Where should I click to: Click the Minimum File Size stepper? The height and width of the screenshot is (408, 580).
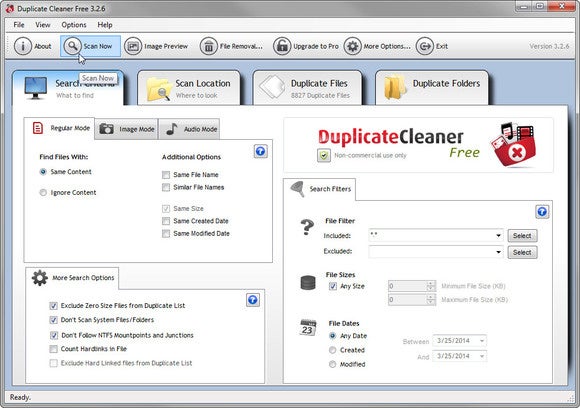point(431,286)
